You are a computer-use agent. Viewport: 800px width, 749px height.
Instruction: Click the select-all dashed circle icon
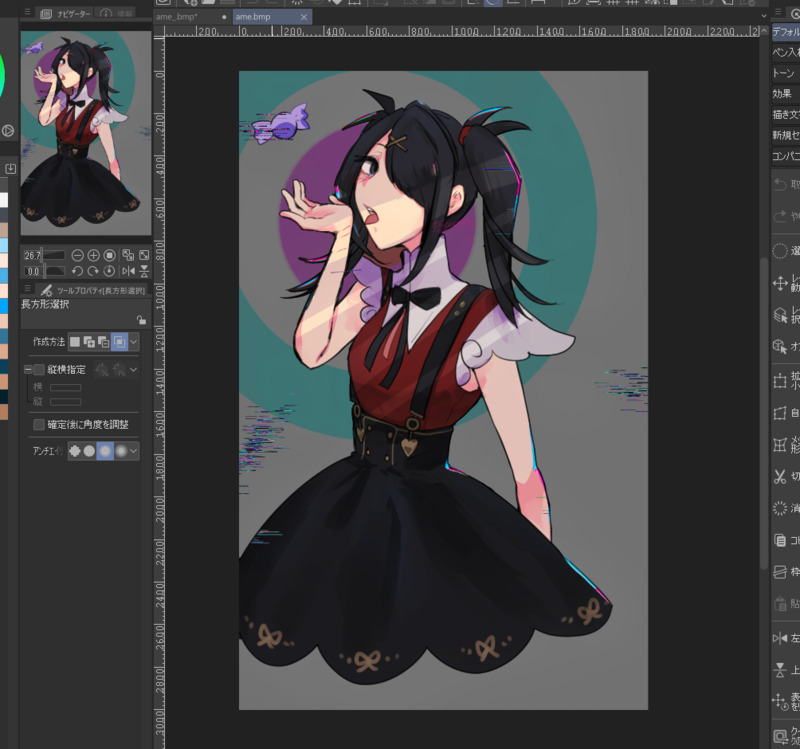pos(780,251)
